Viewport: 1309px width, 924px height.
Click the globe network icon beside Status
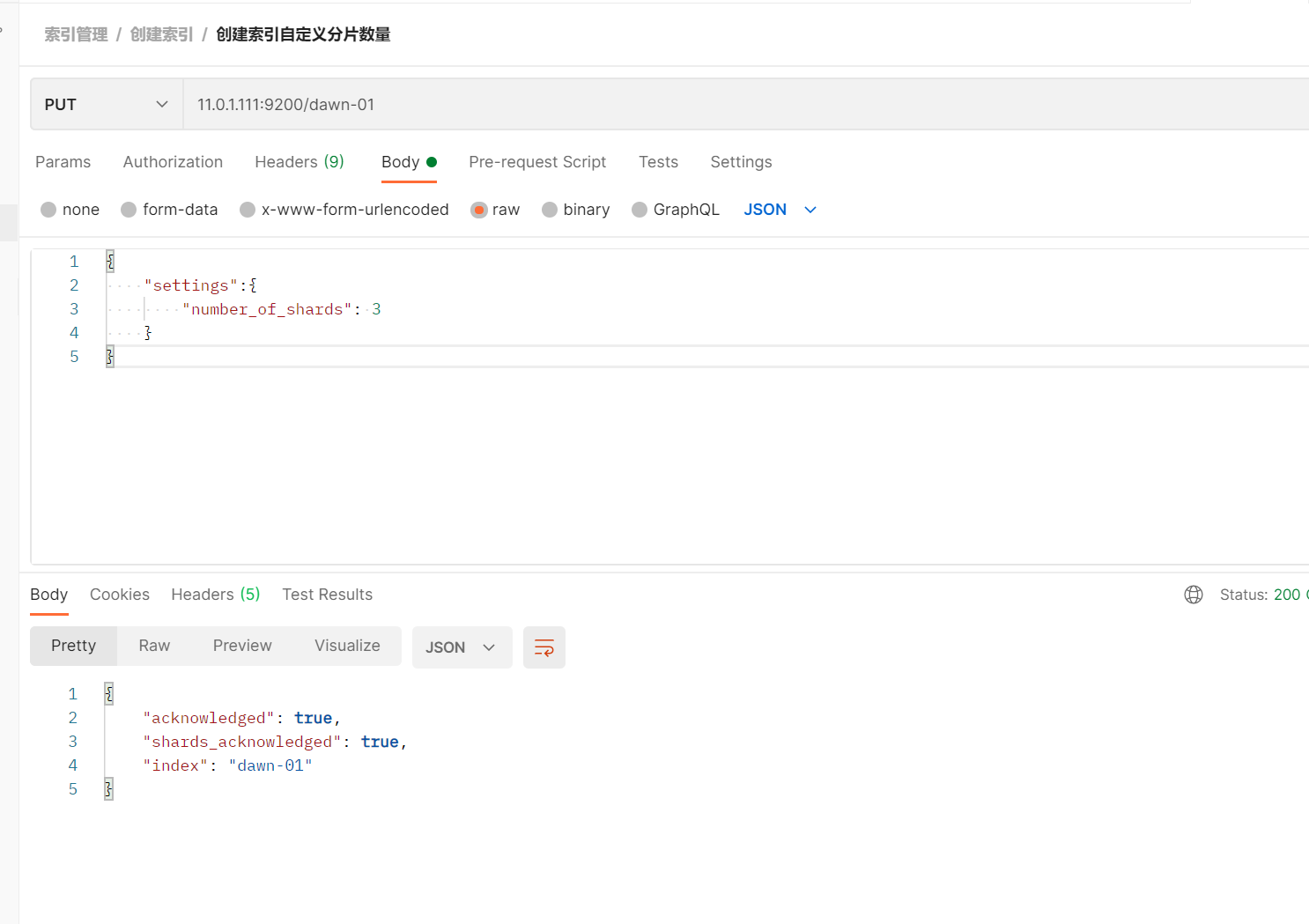(x=1194, y=595)
